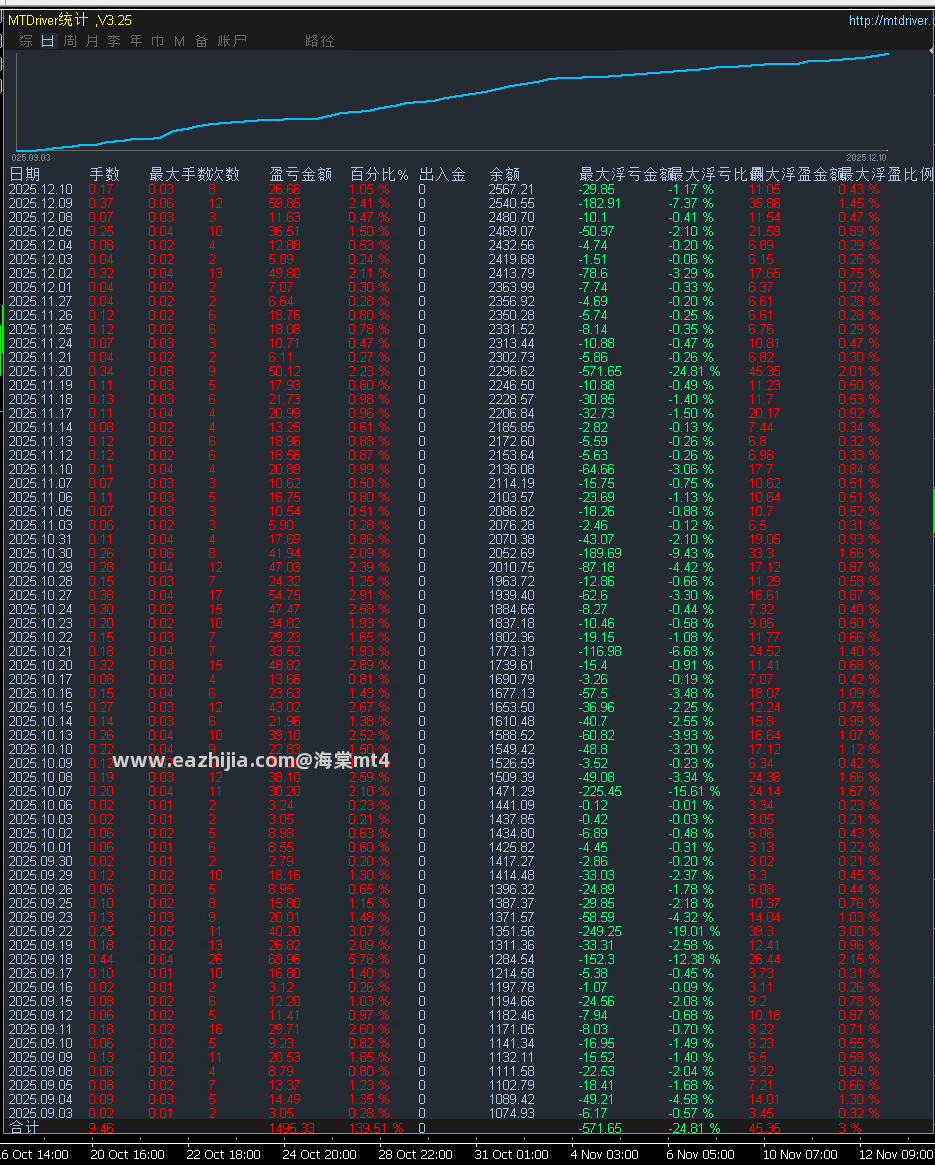This screenshot has height=1165, width=935.
Task: Click the 日期 date column header
Action: (25, 174)
